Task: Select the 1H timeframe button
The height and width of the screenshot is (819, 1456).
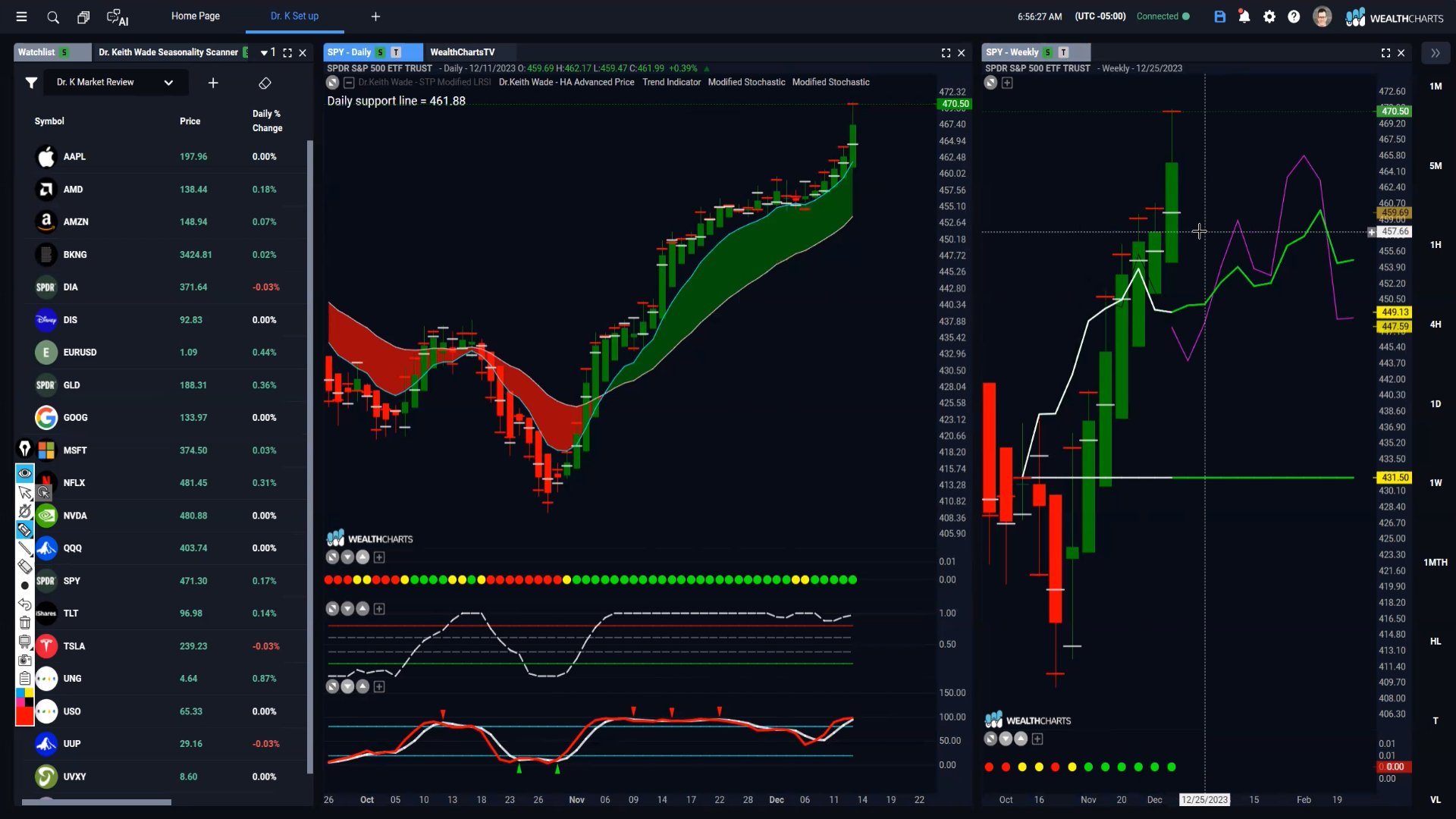Action: (x=1436, y=245)
